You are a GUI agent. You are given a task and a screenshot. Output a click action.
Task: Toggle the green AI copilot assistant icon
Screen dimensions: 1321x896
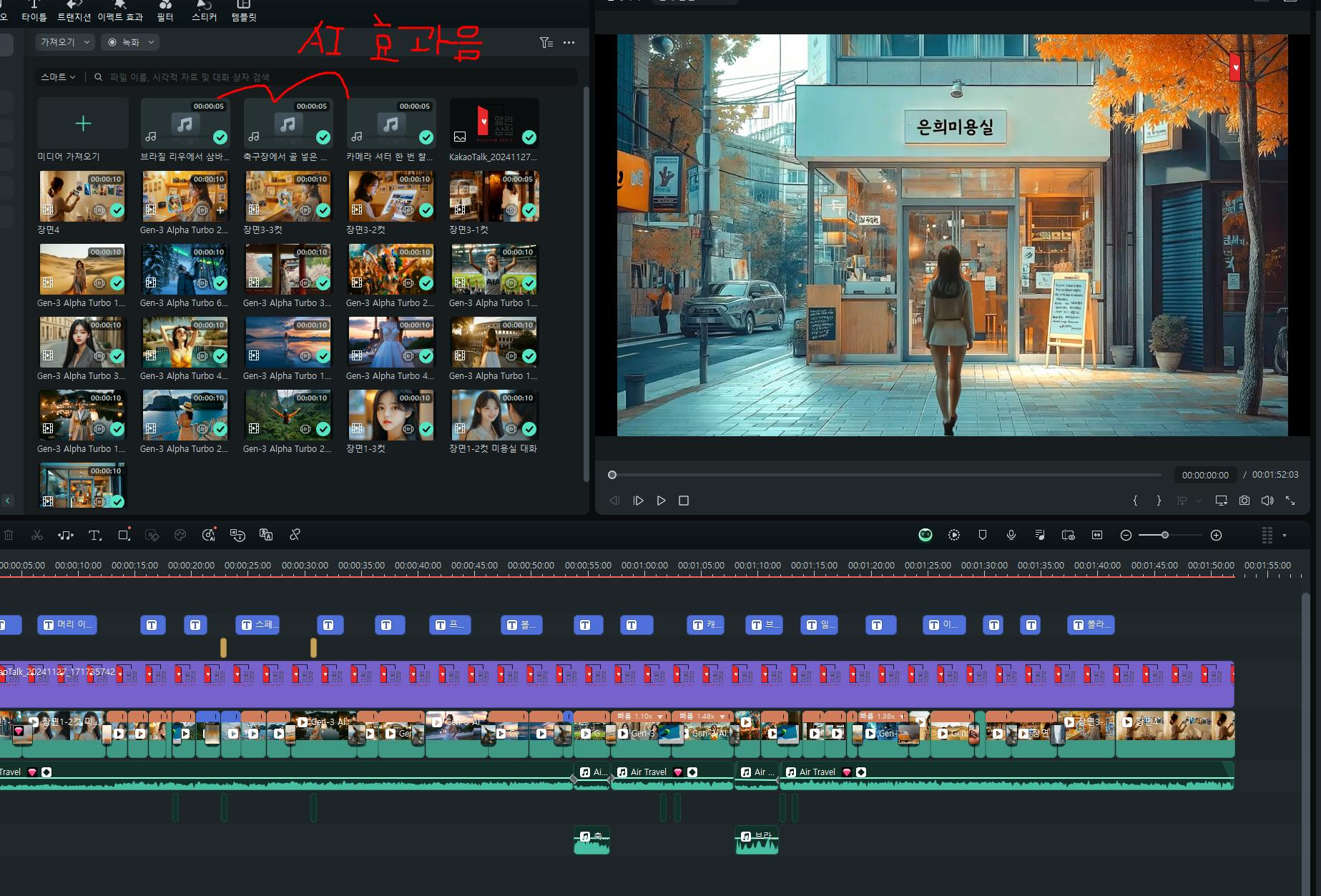click(925, 535)
